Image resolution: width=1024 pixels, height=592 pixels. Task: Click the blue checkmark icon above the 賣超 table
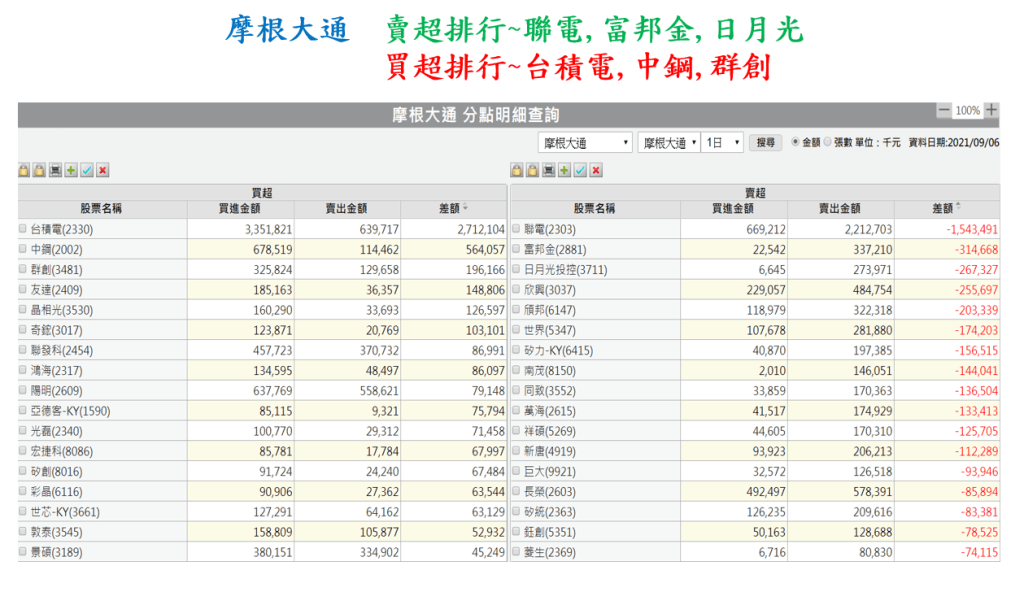coord(580,171)
